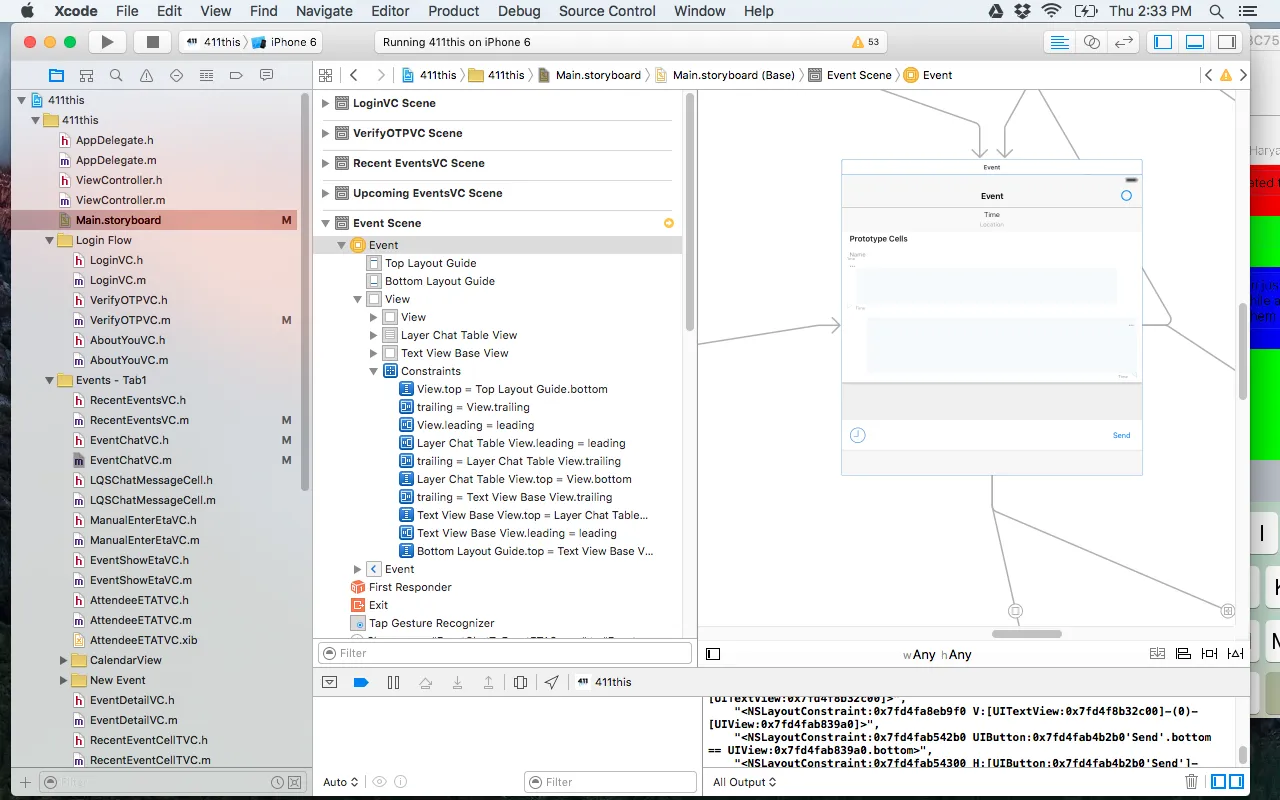
Task: Click the Pause execution debug button
Action: click(x=393, y=682)
